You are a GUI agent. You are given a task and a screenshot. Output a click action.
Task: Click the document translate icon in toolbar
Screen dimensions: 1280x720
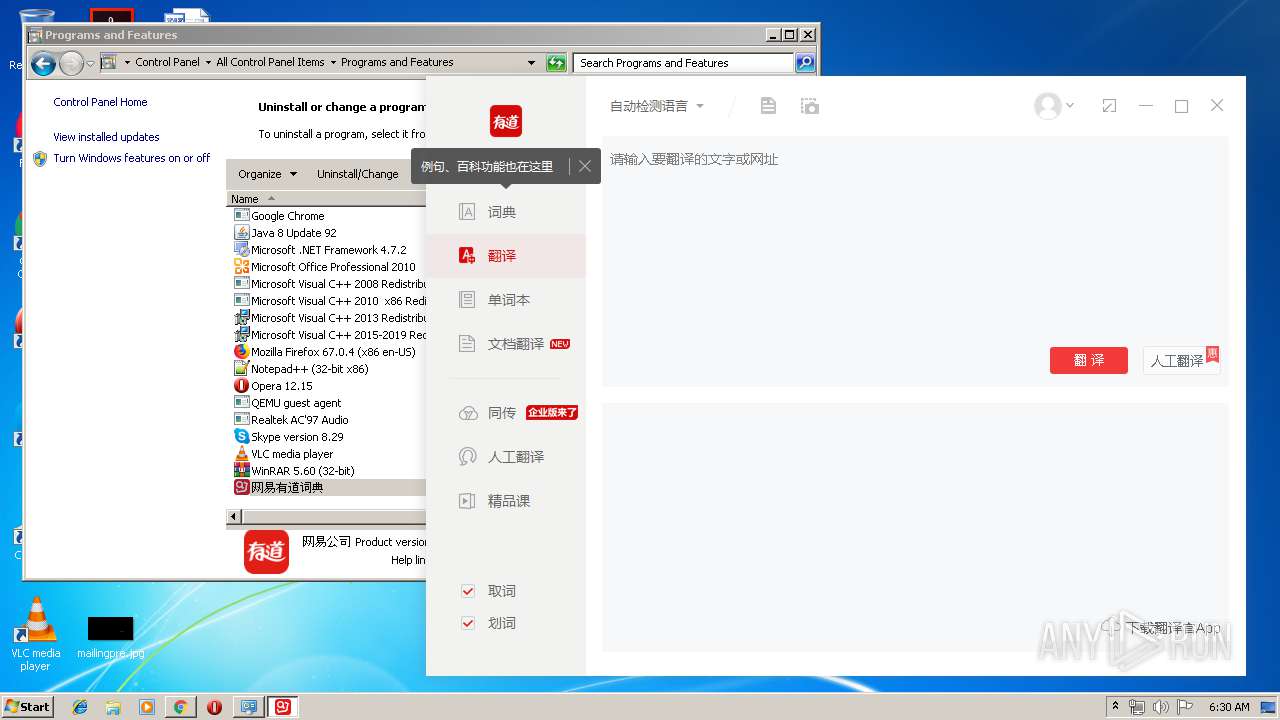(x=768, y=106)
